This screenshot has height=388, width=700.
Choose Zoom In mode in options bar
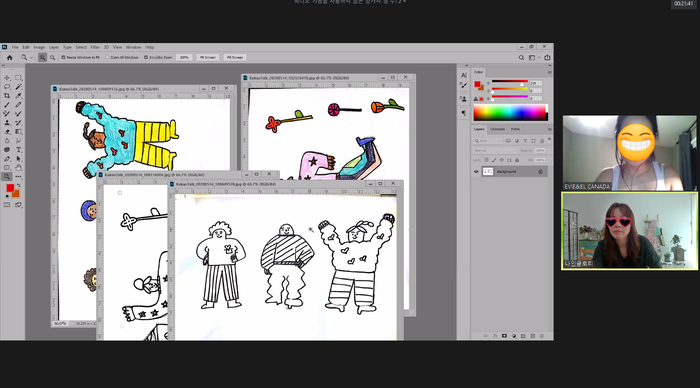(42, 58)
